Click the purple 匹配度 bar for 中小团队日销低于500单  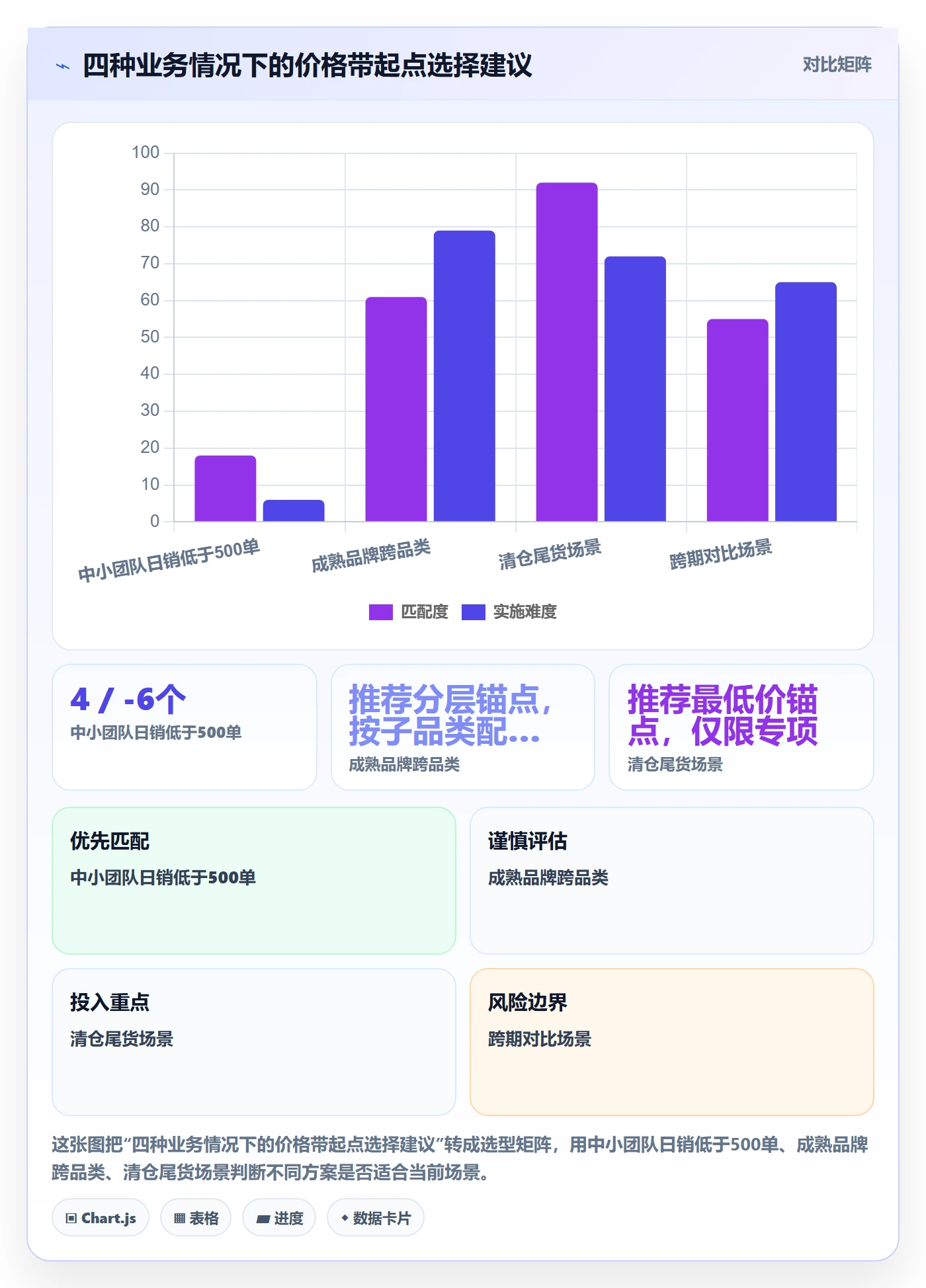(x=226, y=489)
